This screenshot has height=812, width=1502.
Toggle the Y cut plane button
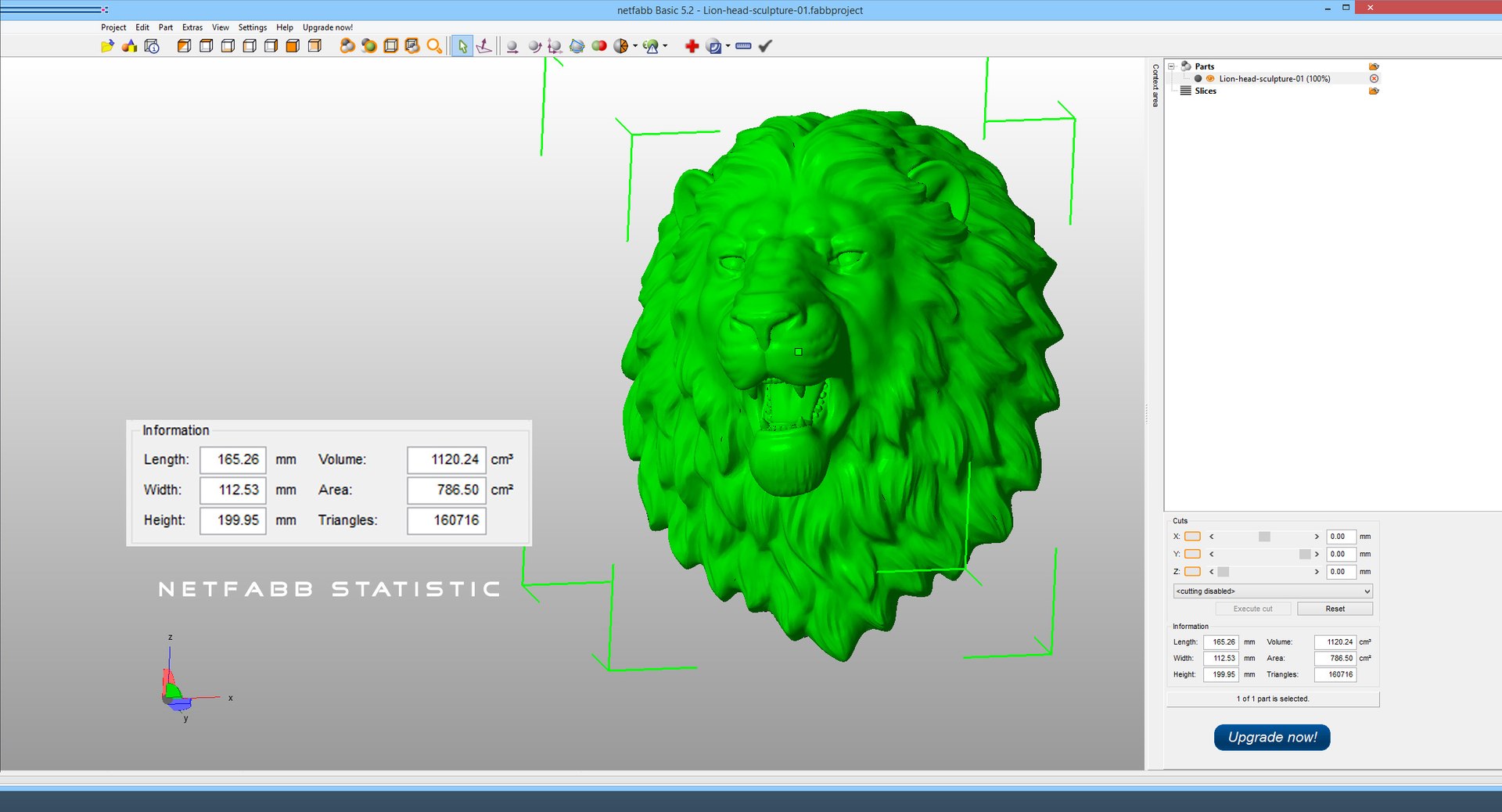1192,554
